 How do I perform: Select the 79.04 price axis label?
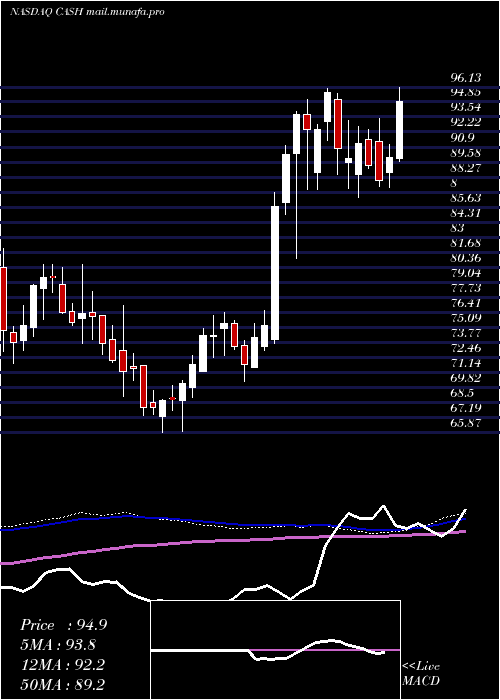(465, 273)
